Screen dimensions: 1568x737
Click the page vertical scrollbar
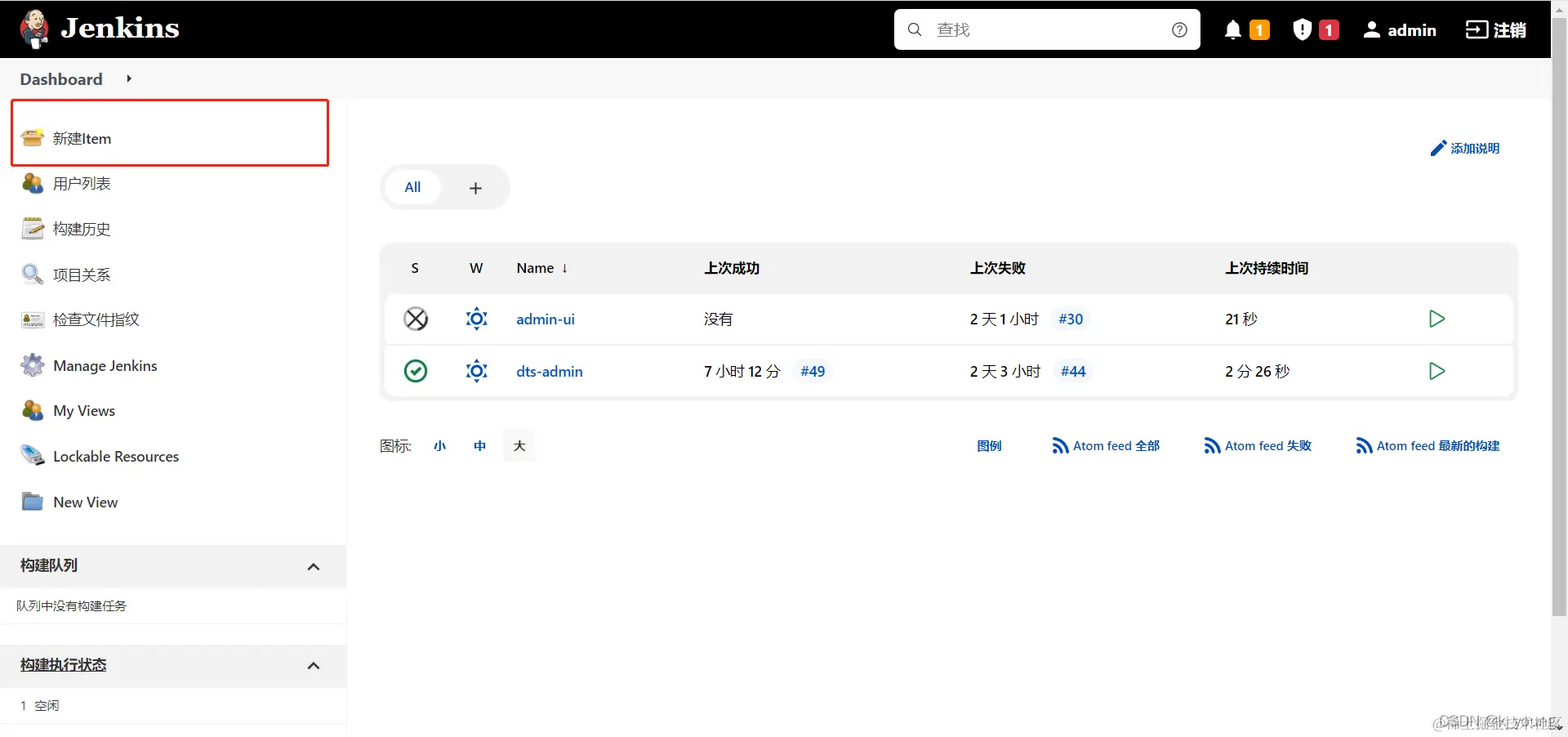click(x=1559, y=319)
